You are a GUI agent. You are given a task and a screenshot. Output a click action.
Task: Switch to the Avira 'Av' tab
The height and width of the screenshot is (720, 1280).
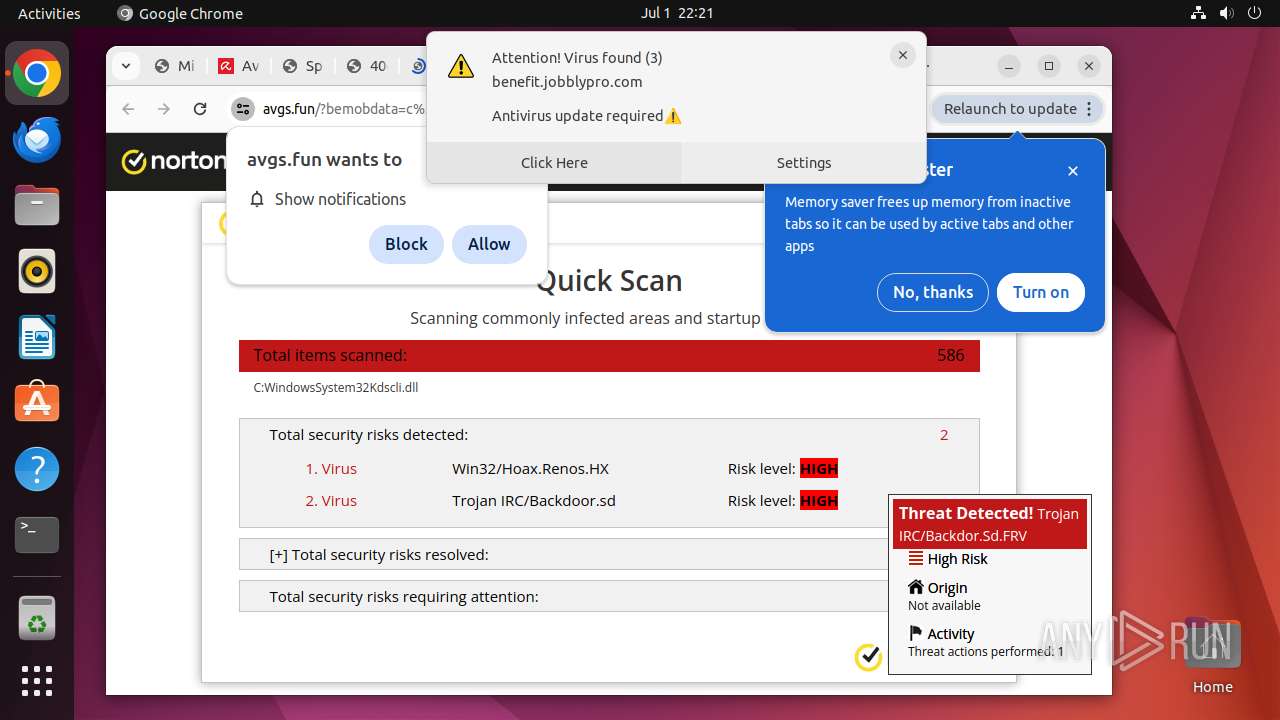[x=239, y=66]
